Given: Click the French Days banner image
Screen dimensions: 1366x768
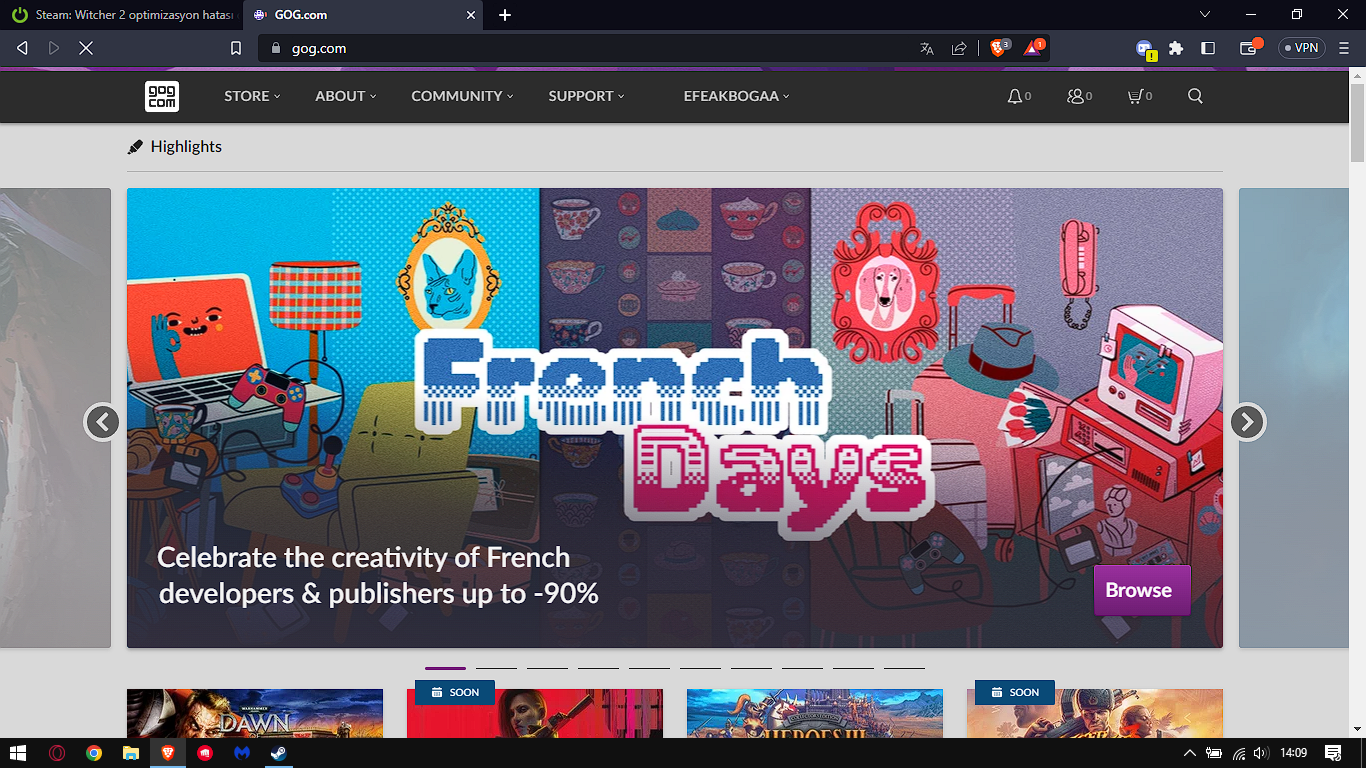Looking at the screenshot, I should (675, 418).
